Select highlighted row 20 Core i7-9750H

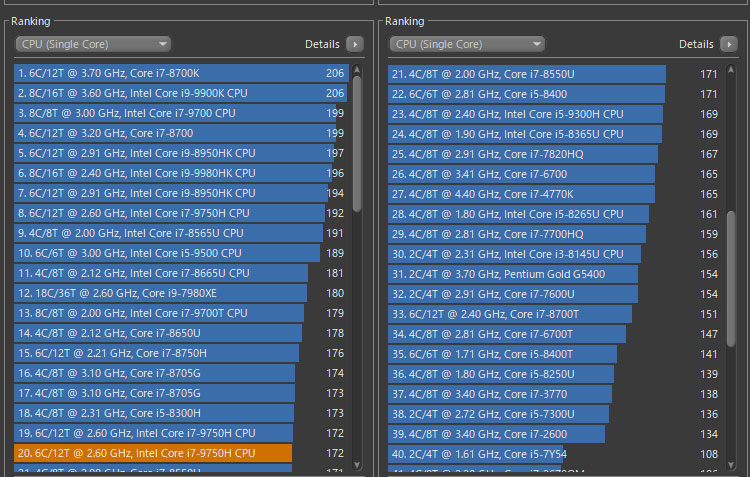tap(181, 453)
